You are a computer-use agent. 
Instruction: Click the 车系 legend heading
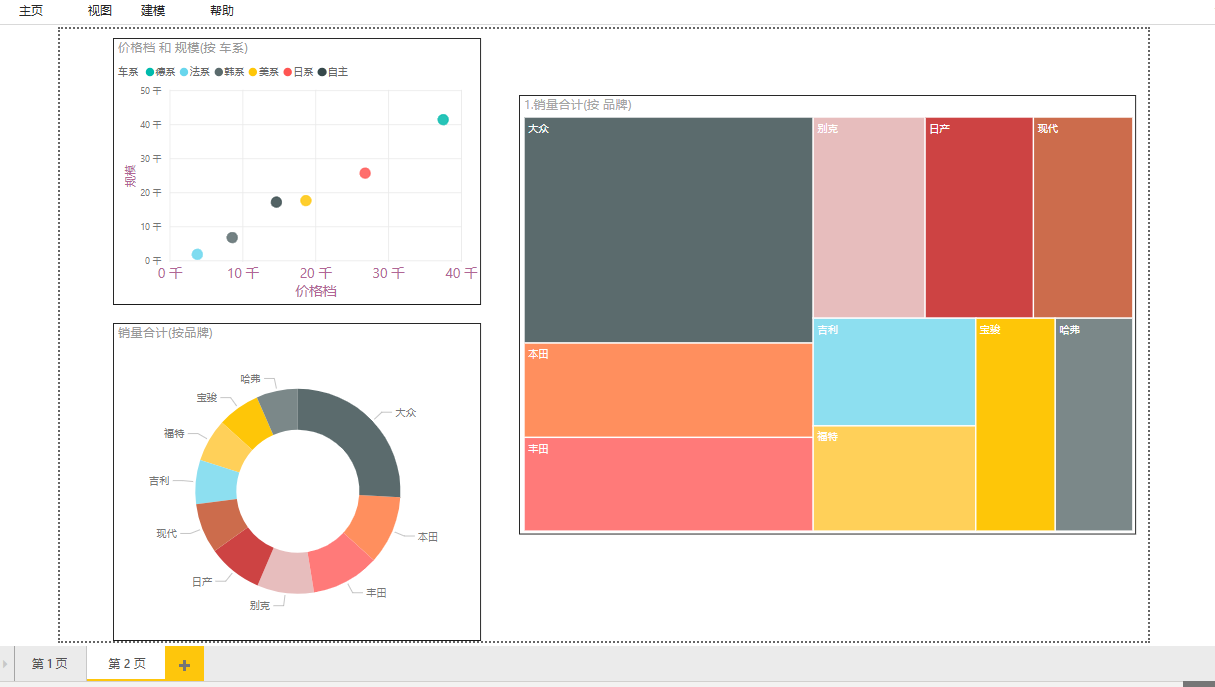pos(128,72)
